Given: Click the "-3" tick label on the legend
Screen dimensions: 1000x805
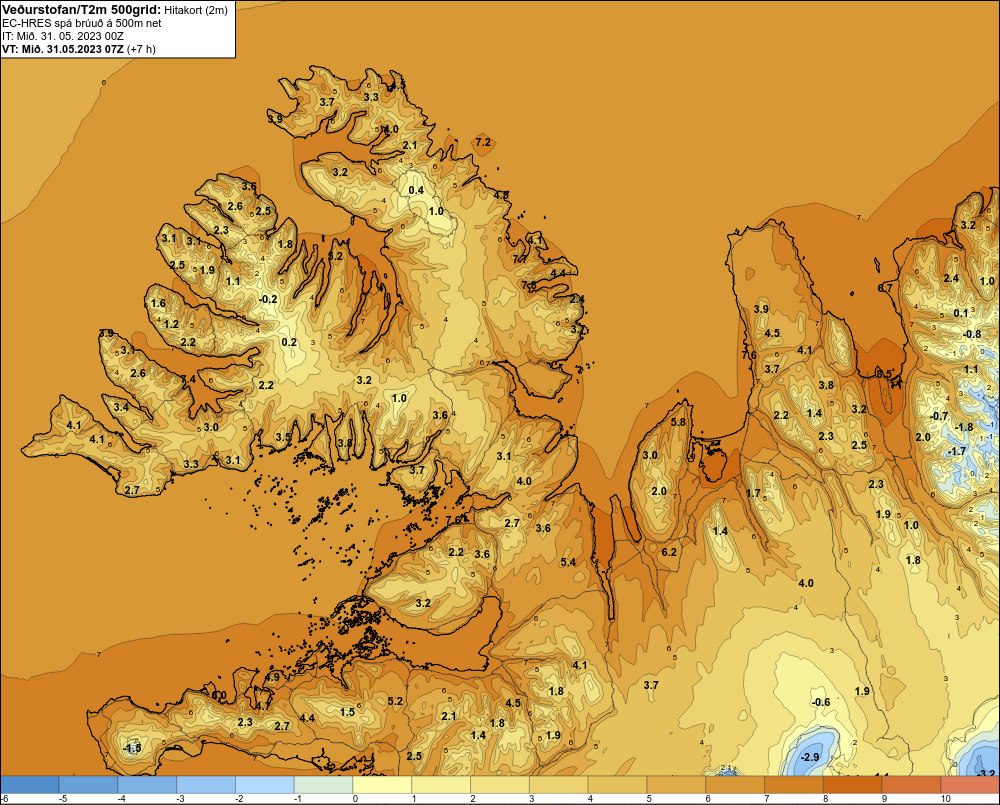Looking at the screenshot, I should pyautogui.click(x=180, y=799).
